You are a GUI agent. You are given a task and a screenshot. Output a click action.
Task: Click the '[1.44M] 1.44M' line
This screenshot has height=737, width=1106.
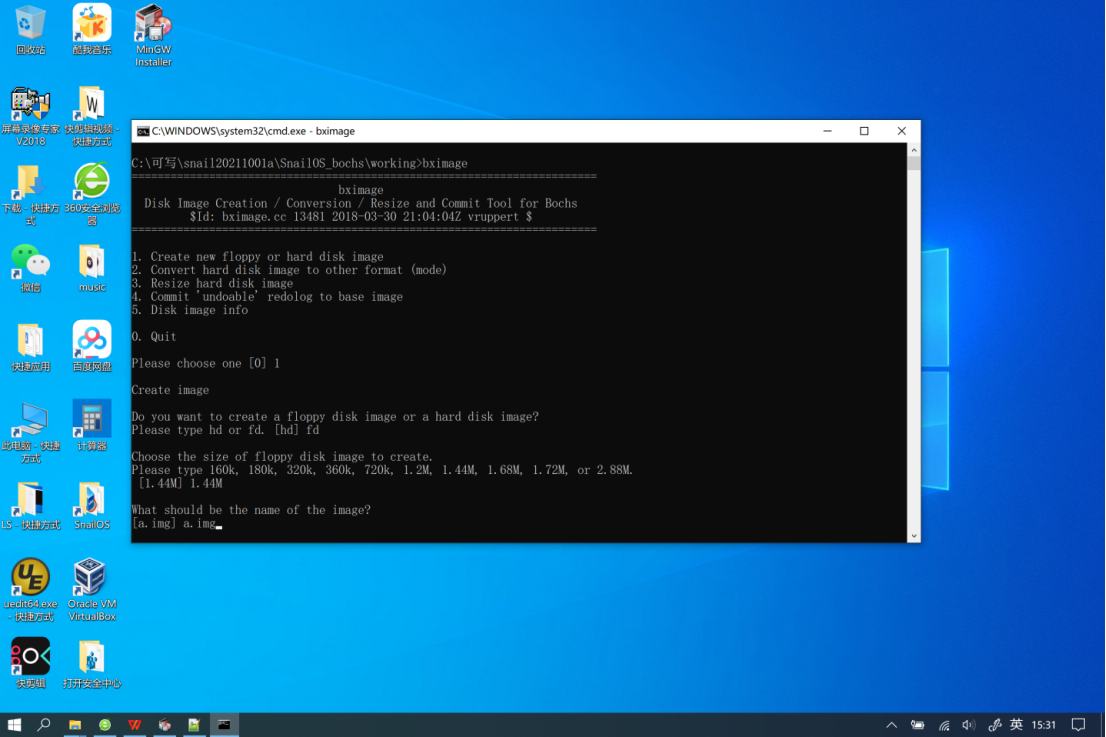(181, 483)
